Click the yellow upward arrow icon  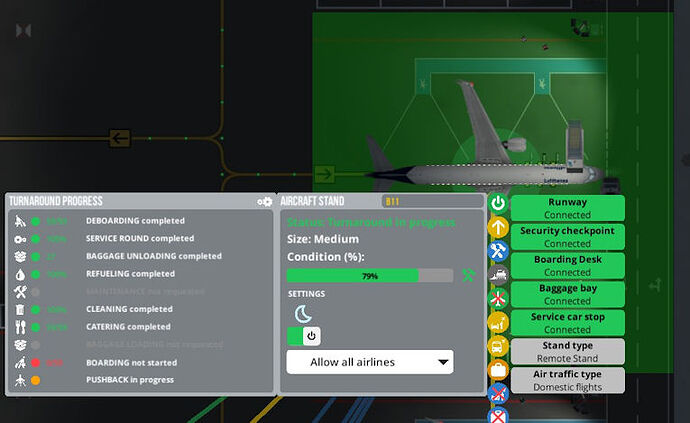[x=498, y=227]
